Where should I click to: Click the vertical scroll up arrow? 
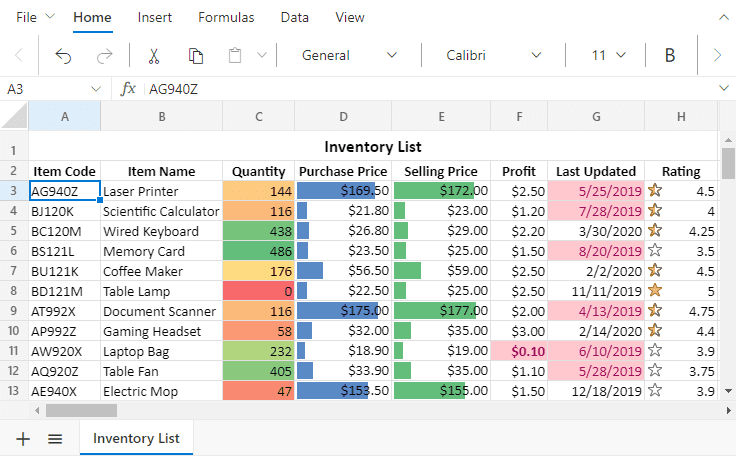coord(728,140)
